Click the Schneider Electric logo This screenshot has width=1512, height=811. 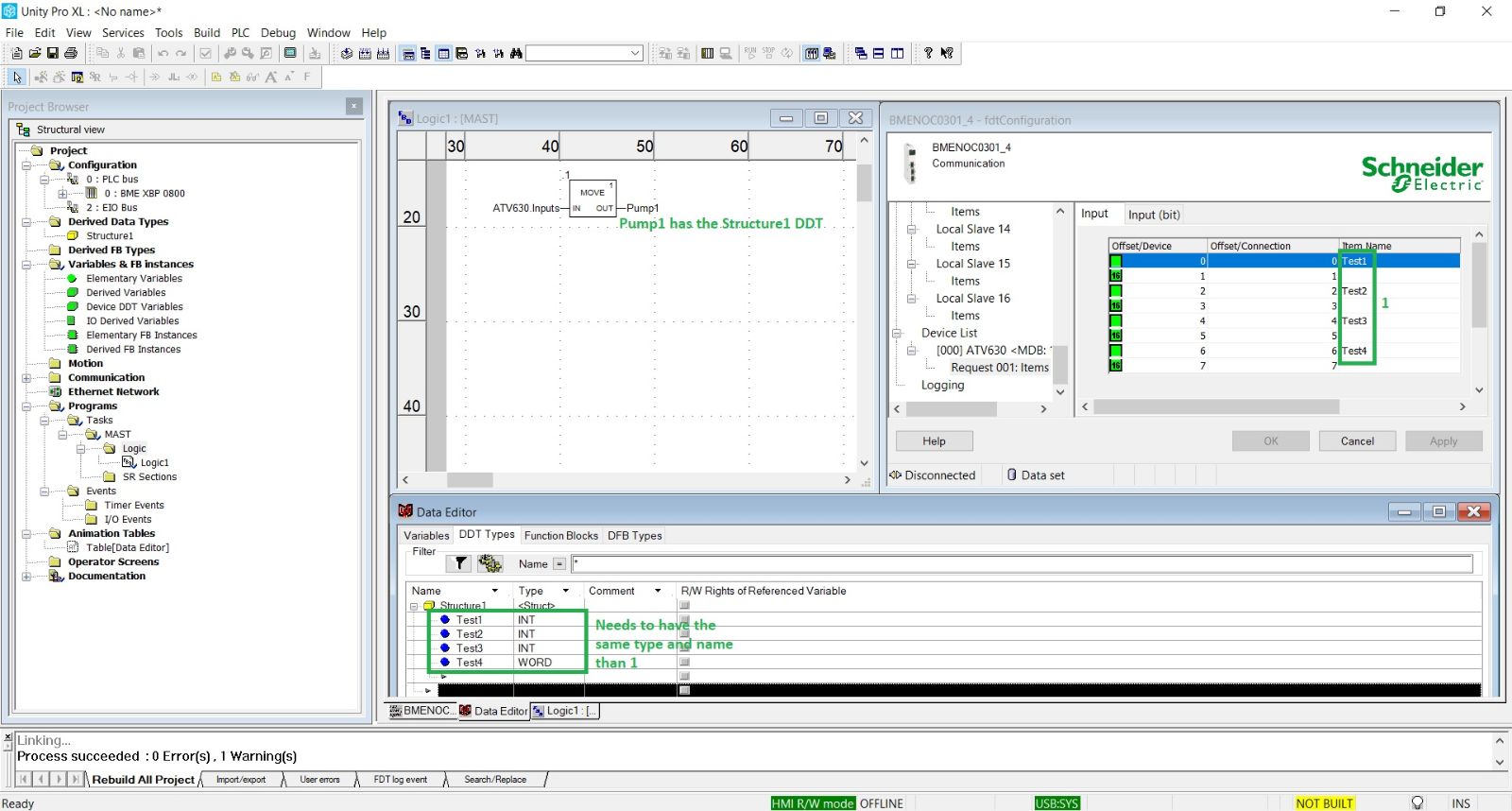1421,174
